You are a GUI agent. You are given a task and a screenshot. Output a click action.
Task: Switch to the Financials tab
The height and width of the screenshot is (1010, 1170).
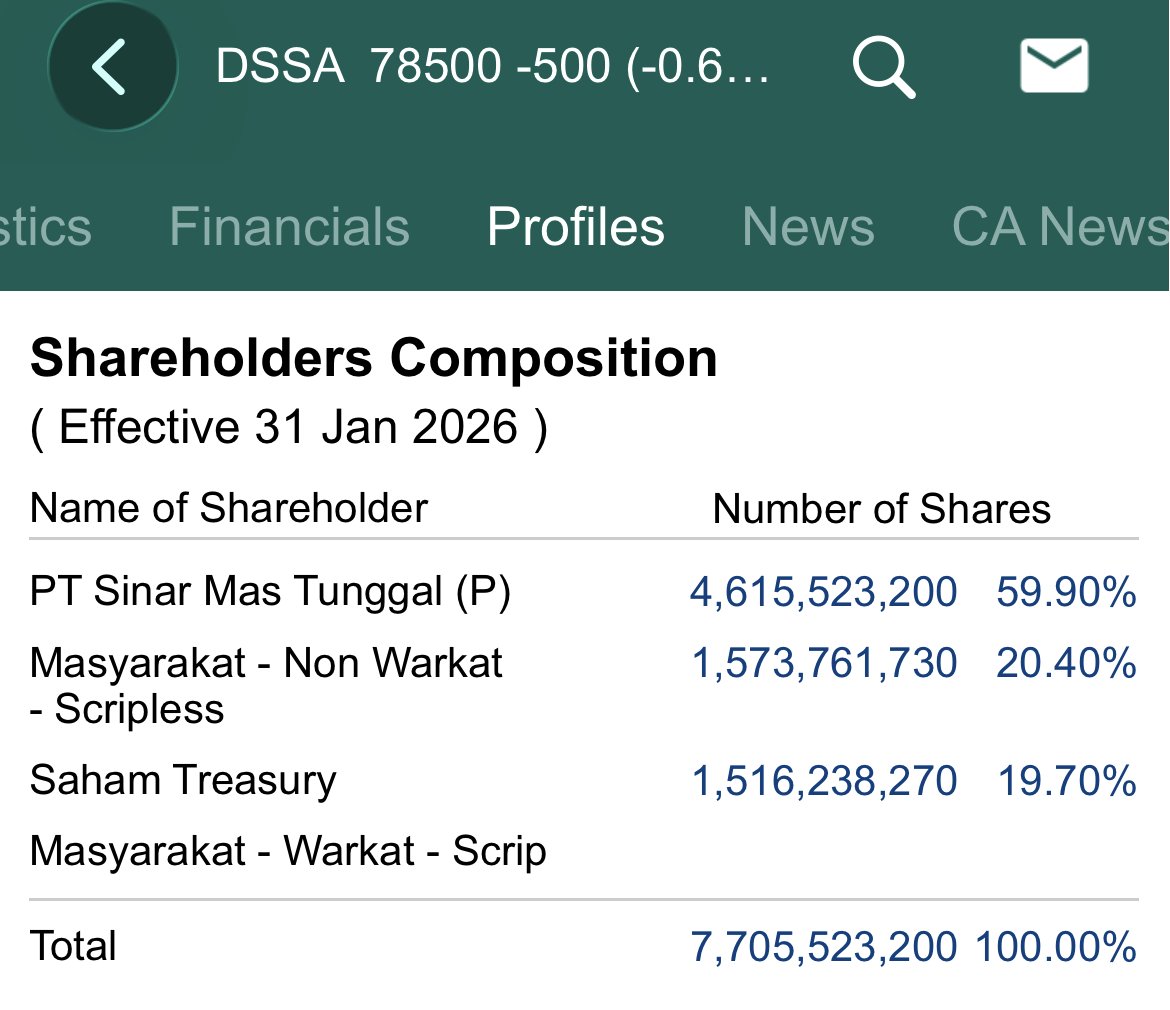click(x=290, y=226)
